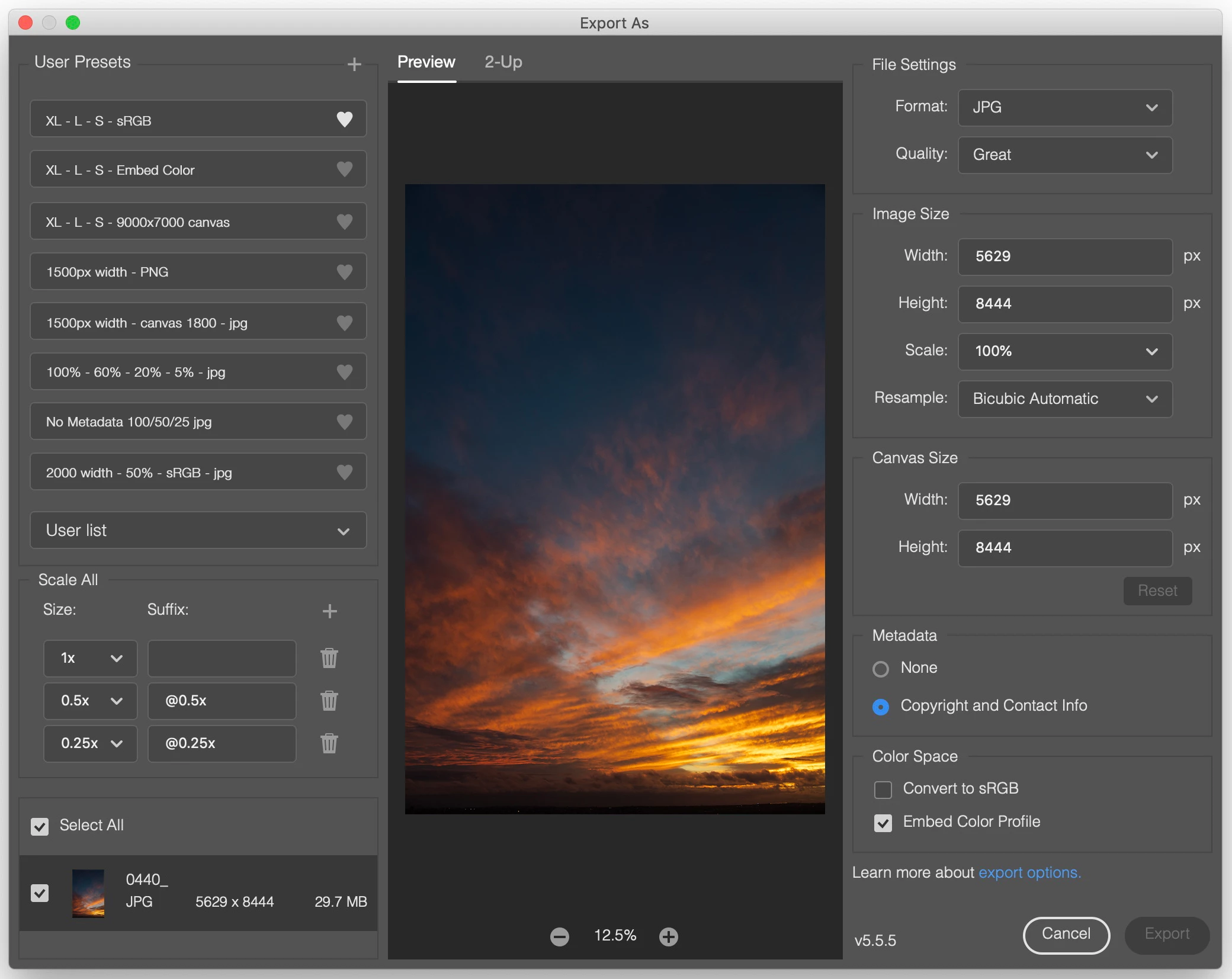Viewport: 1232px width, 979px height.
Task: Enable Convert to sRGB
Action: click(883, 789)
